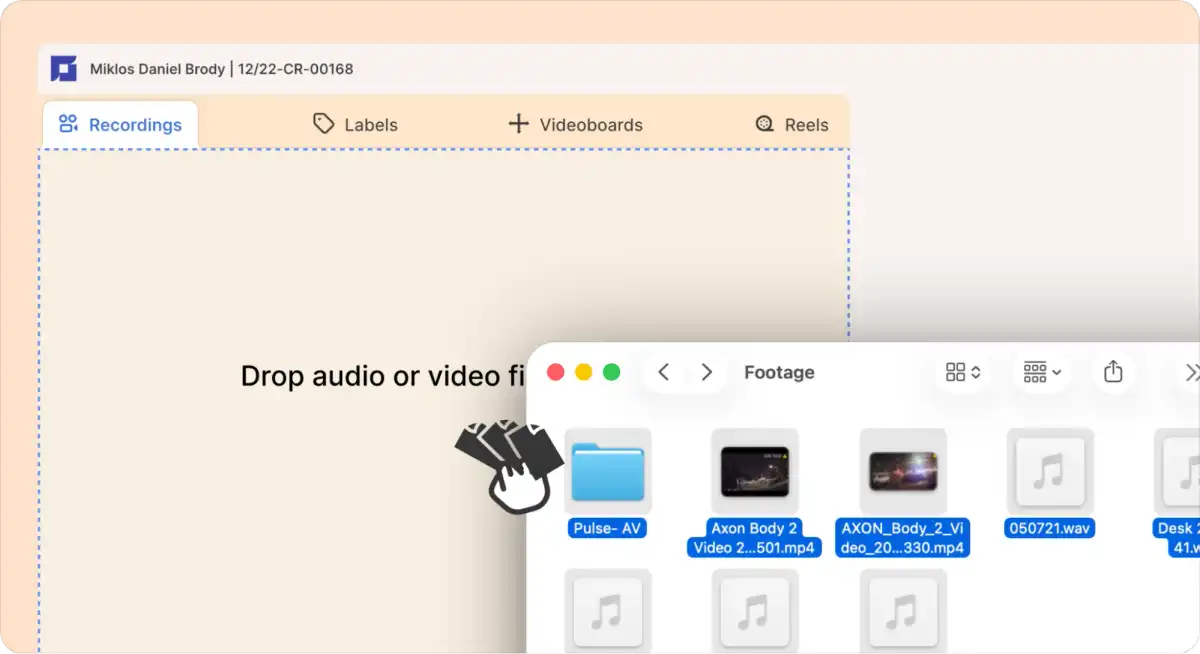The image size is (1200, 654).
Task: Expand the group-by options dropdown
Action: pyautogui.click(x=1042, y=372)
